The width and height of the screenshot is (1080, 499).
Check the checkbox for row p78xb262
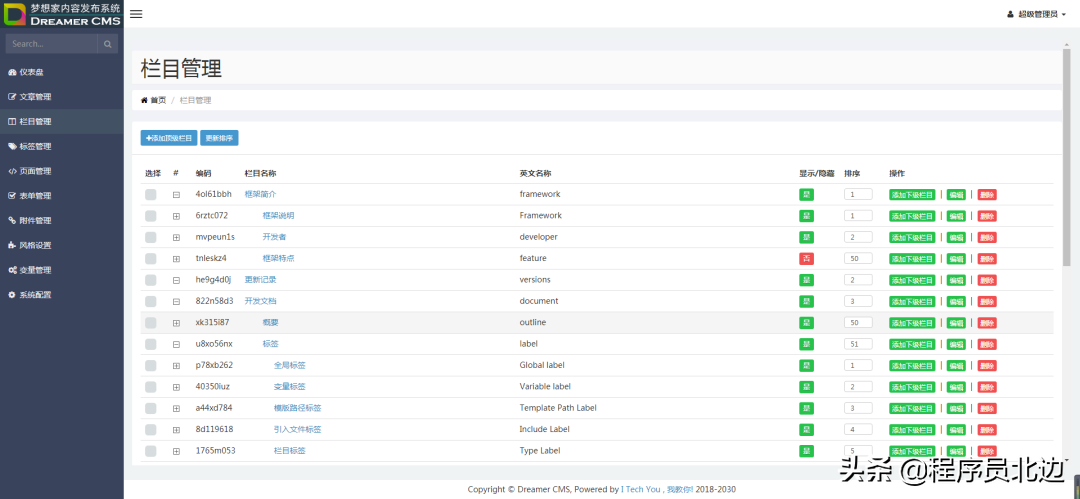tap(151, 365)
